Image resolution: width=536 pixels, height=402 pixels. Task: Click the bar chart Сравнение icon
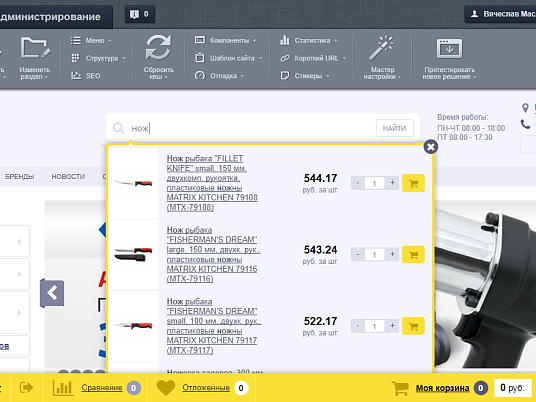63,388
